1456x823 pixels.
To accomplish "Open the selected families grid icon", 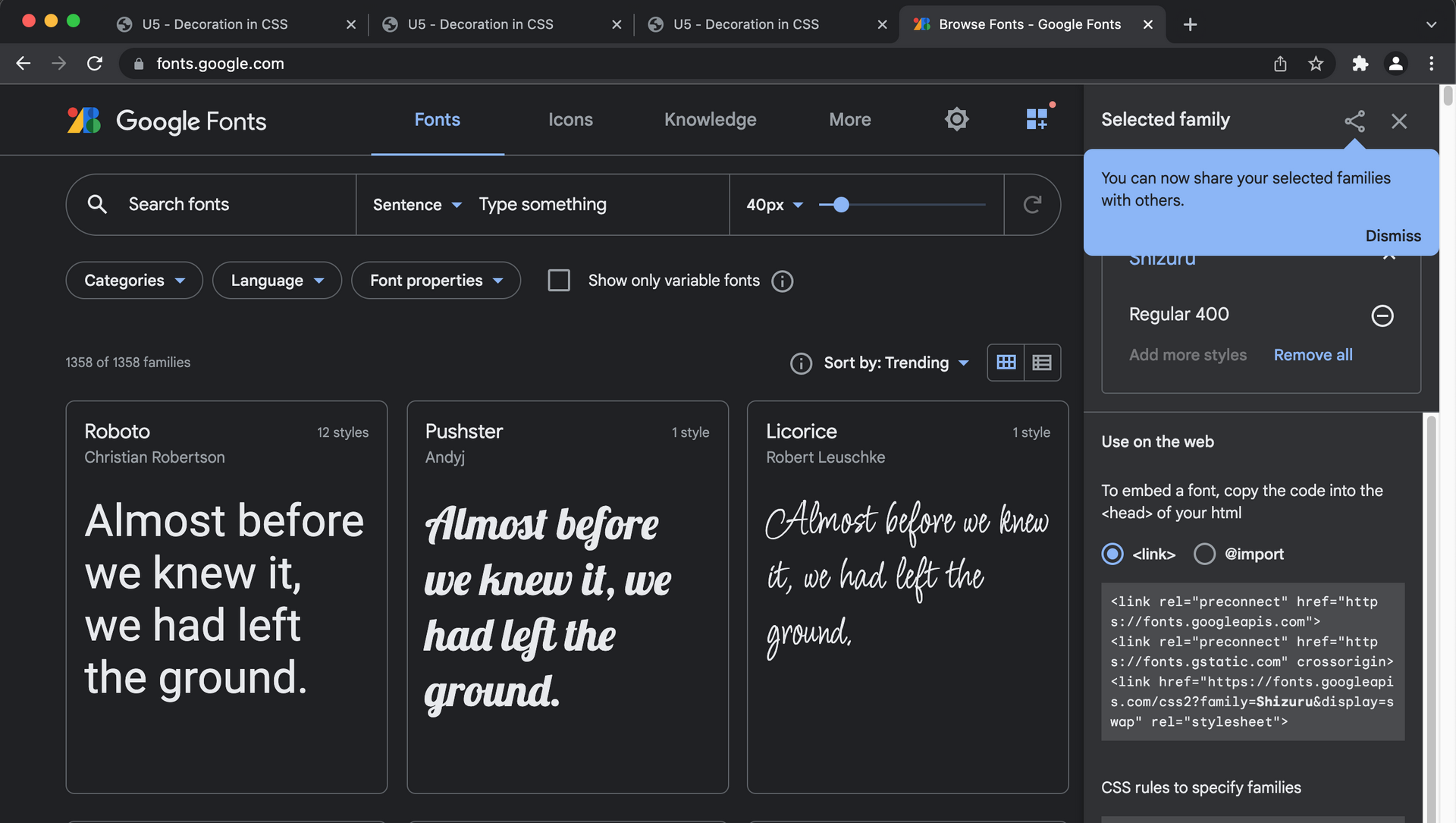I will point(1037,119).
